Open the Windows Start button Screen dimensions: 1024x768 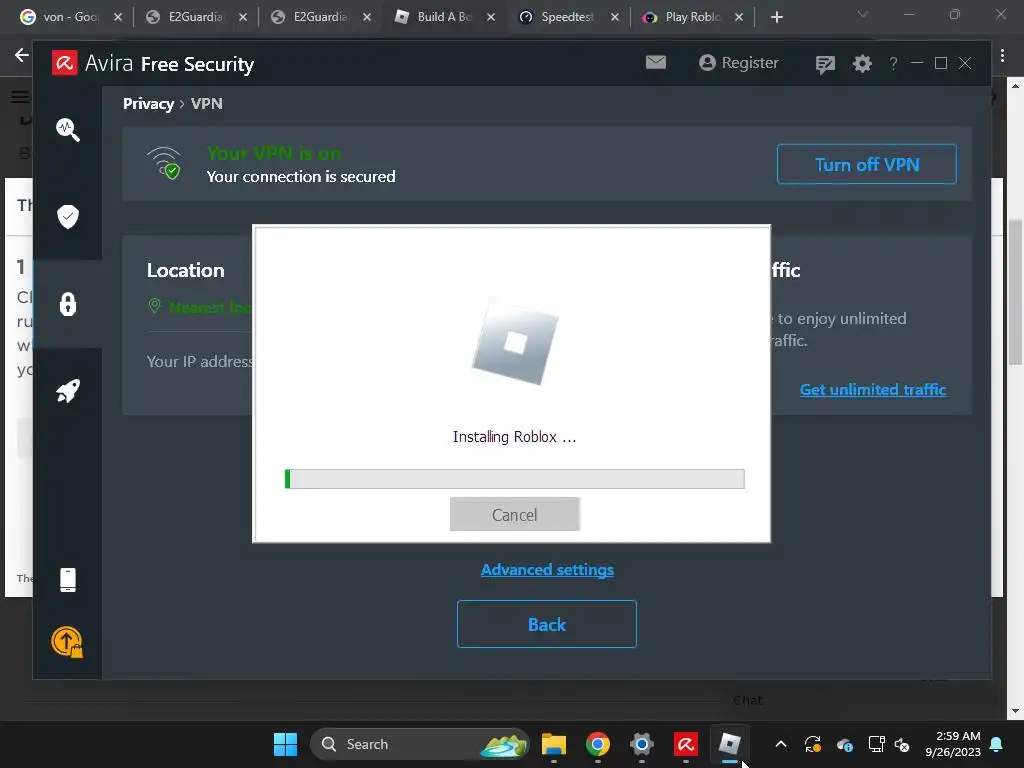coord(285,744)
